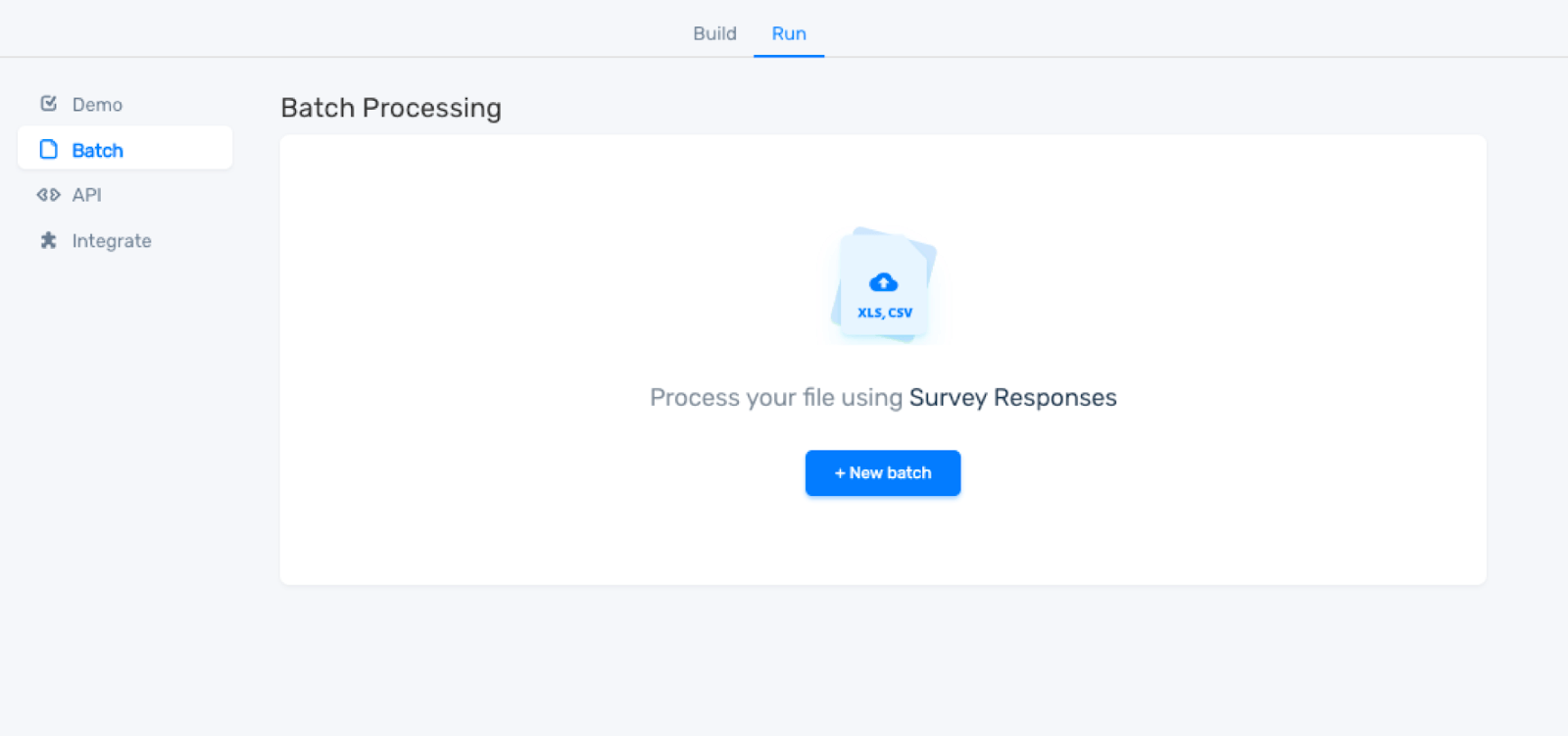Click the Demo checkmark icon in sidebar
1568x736 pixels.
pyautogui.click(x=48, y=104)
